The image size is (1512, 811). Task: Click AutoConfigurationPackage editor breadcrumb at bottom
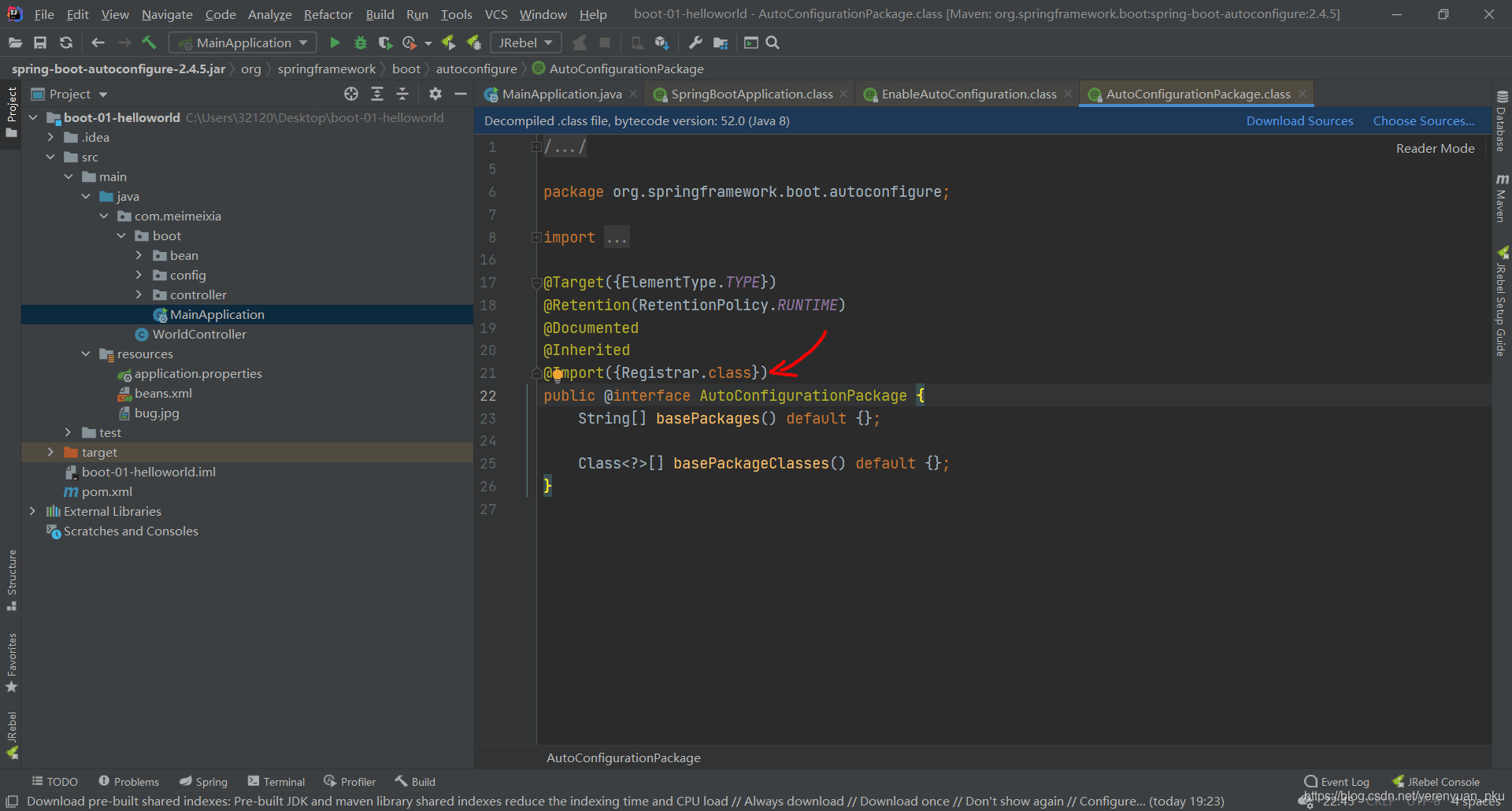623,757
